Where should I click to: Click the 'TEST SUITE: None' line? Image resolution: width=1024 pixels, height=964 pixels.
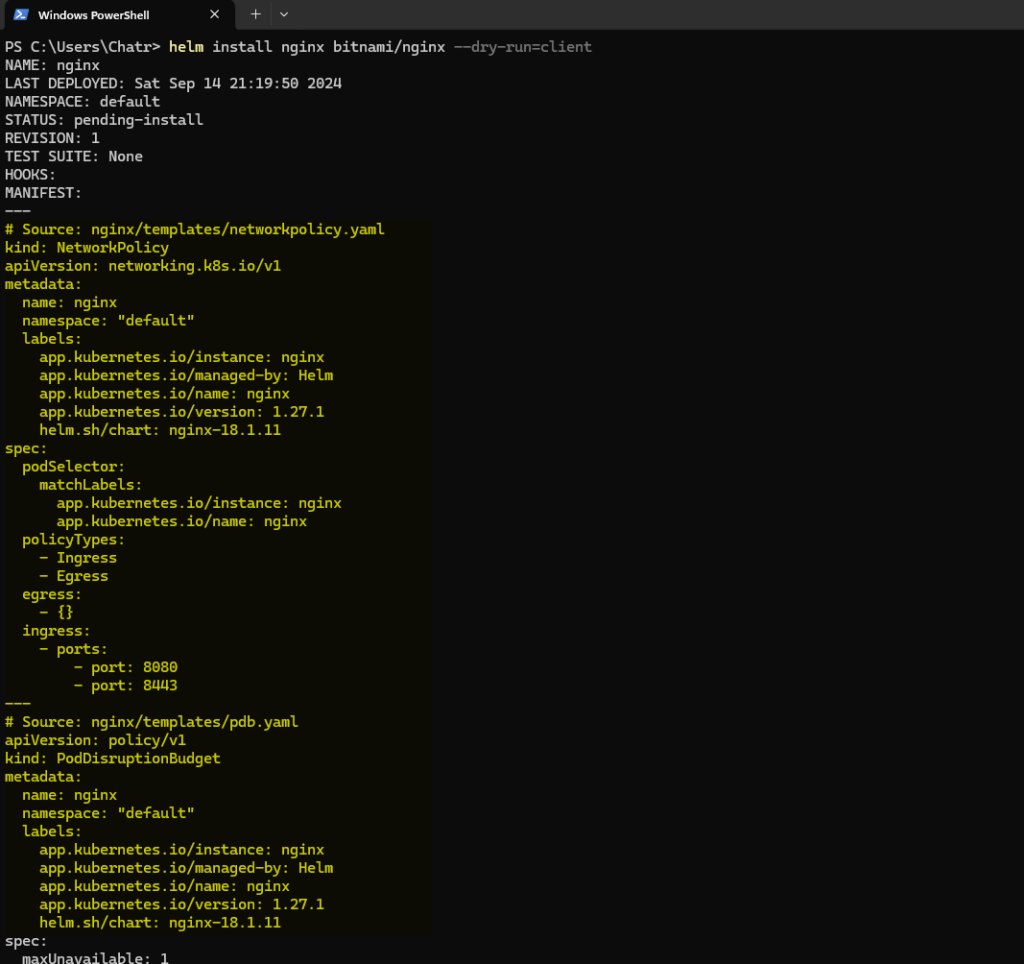point(74,157)
